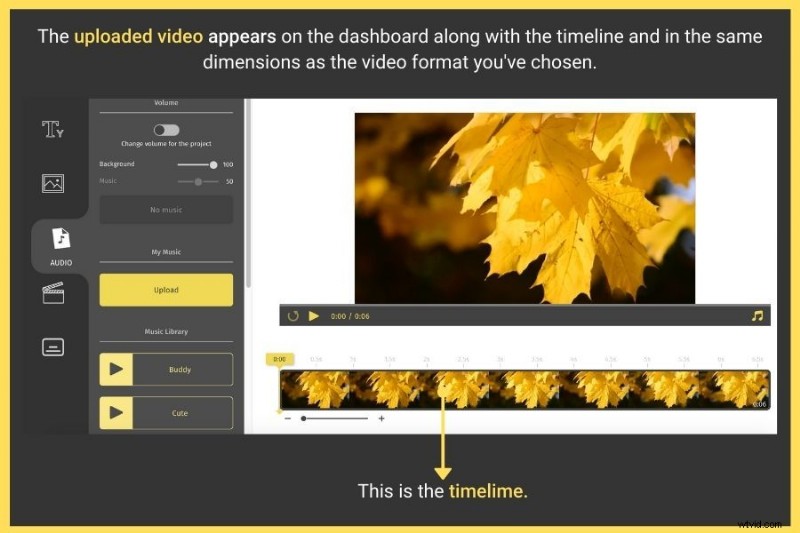Open the Text tool in sidebar
Image resolution: width=800 pixels, height=533 pixels.
click(53, 129)
